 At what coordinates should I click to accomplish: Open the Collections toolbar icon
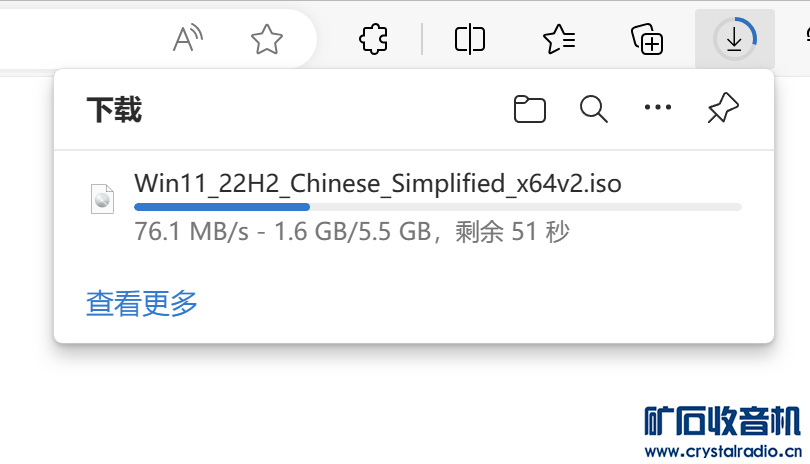click(647, 39)
